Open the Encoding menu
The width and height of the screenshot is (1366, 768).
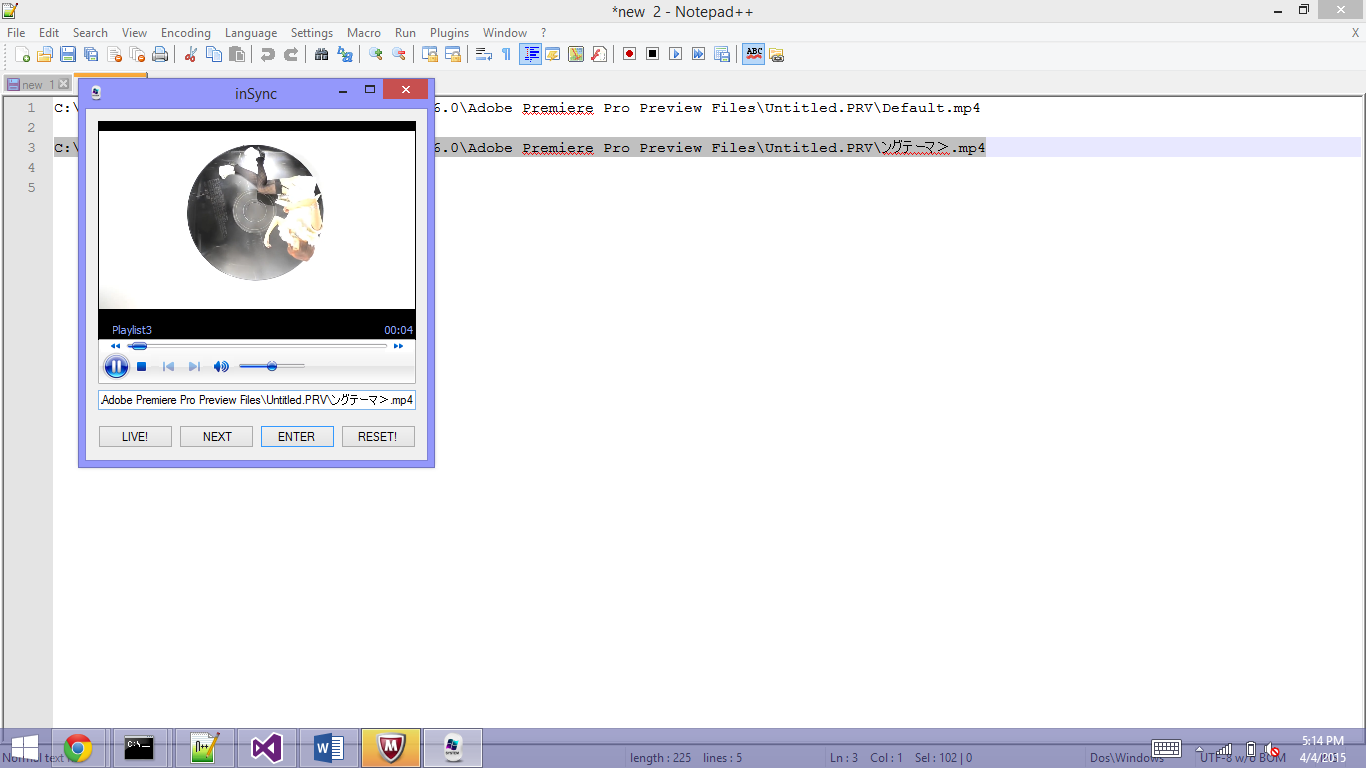(186, 33)
